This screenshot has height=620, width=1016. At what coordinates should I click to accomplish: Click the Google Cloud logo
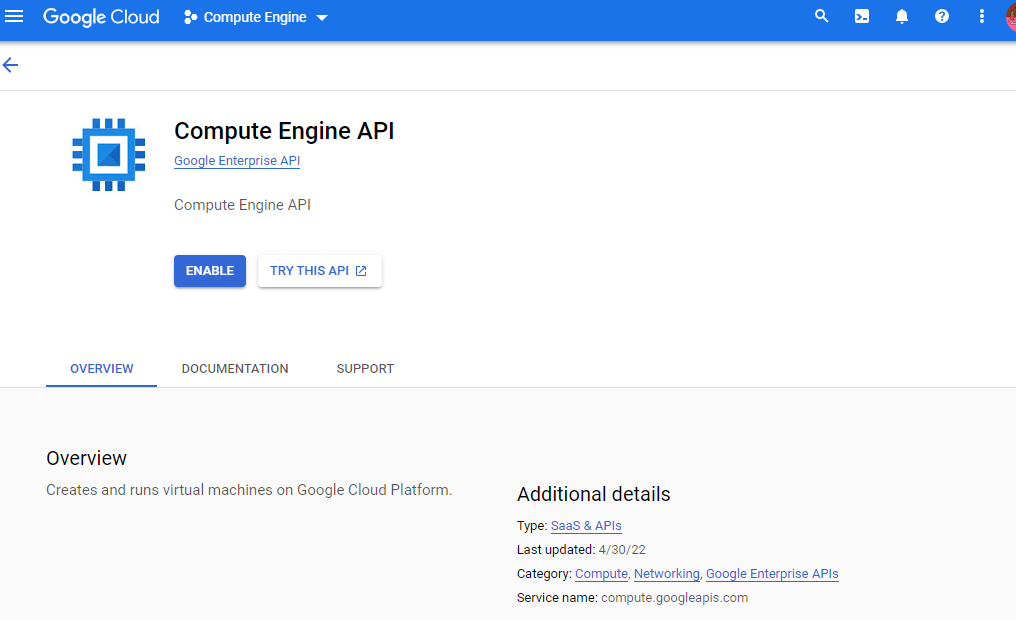tap(101, 17)
